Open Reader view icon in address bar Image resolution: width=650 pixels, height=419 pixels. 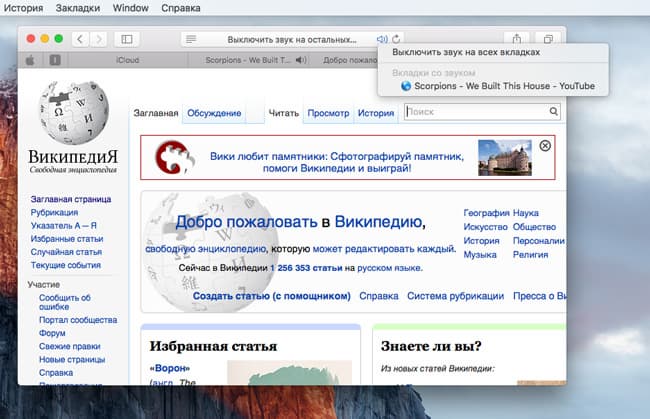point(191,39)
